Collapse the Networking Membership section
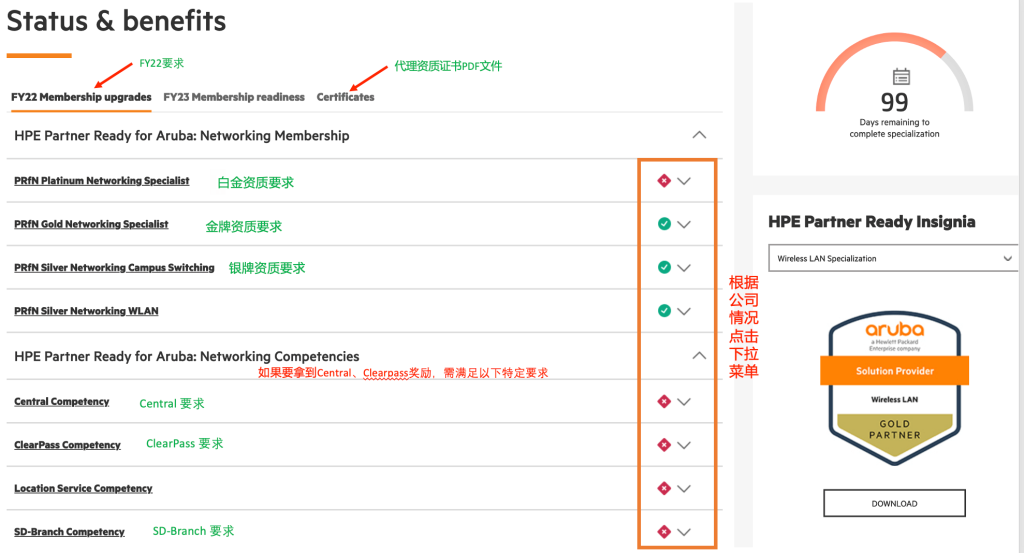The image size is (1024, 553). (x=699, y=135)
